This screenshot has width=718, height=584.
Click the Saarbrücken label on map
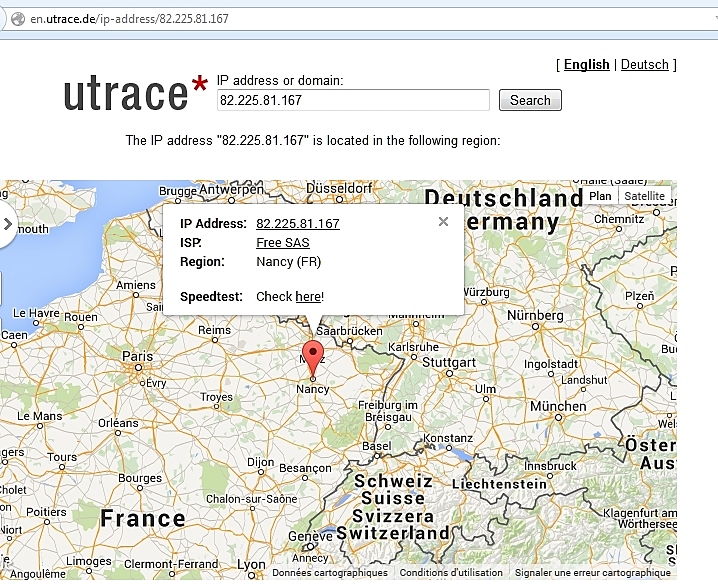[x=349, y=331]
